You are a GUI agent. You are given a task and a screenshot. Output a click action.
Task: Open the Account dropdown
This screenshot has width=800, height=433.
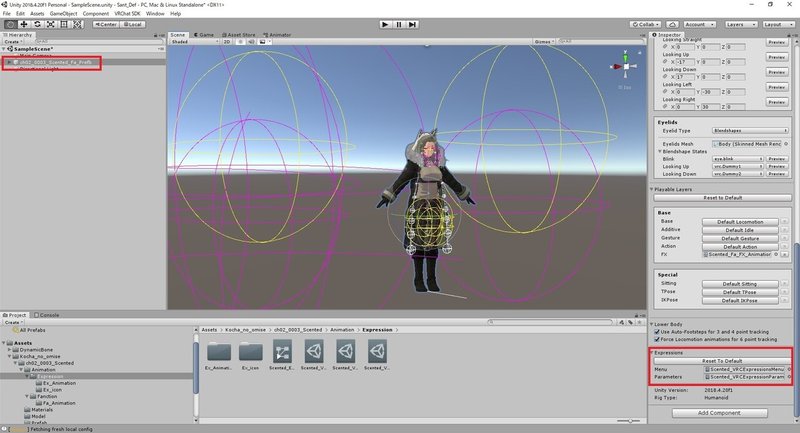tap(699, 24)
